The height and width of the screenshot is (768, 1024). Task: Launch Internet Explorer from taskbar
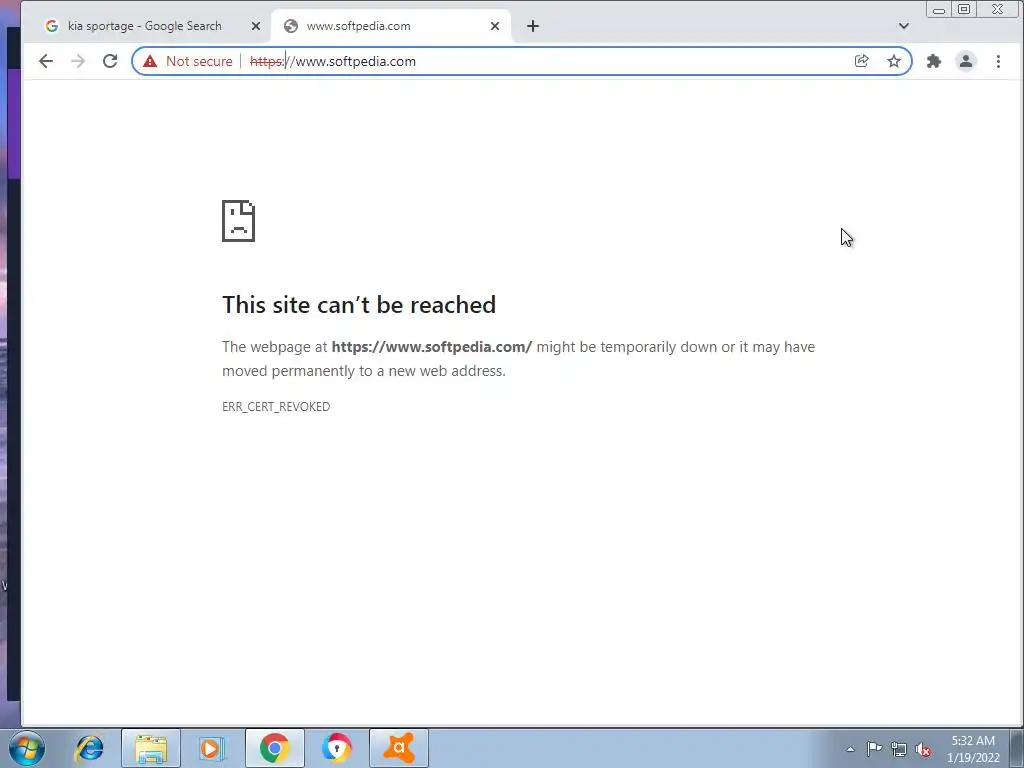tap(89, 748)
